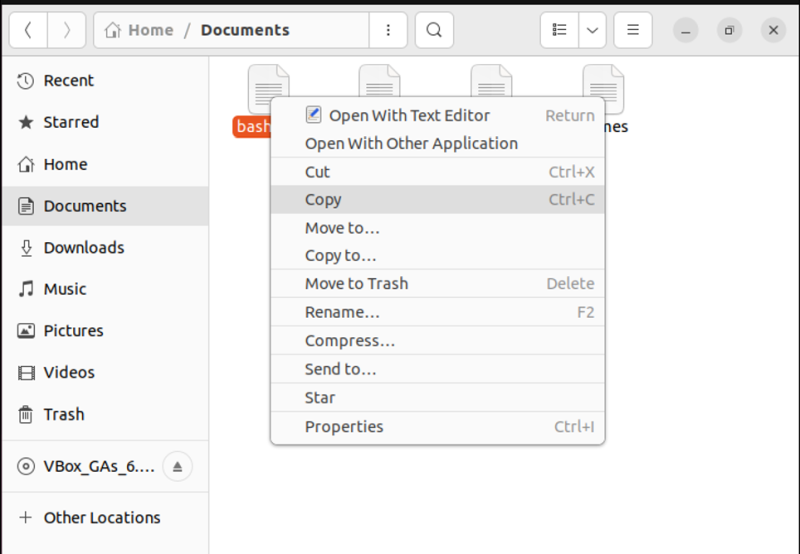The image size is (800, 554).
Task: Select Rename… in the context menu
Action: point(342,312)
